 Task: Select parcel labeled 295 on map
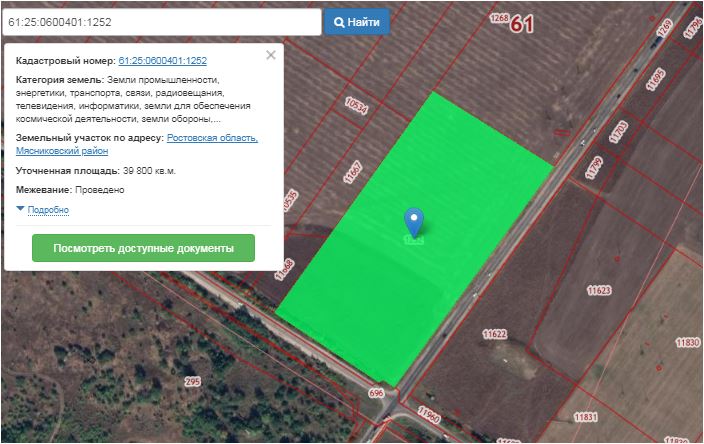point(192,381)
